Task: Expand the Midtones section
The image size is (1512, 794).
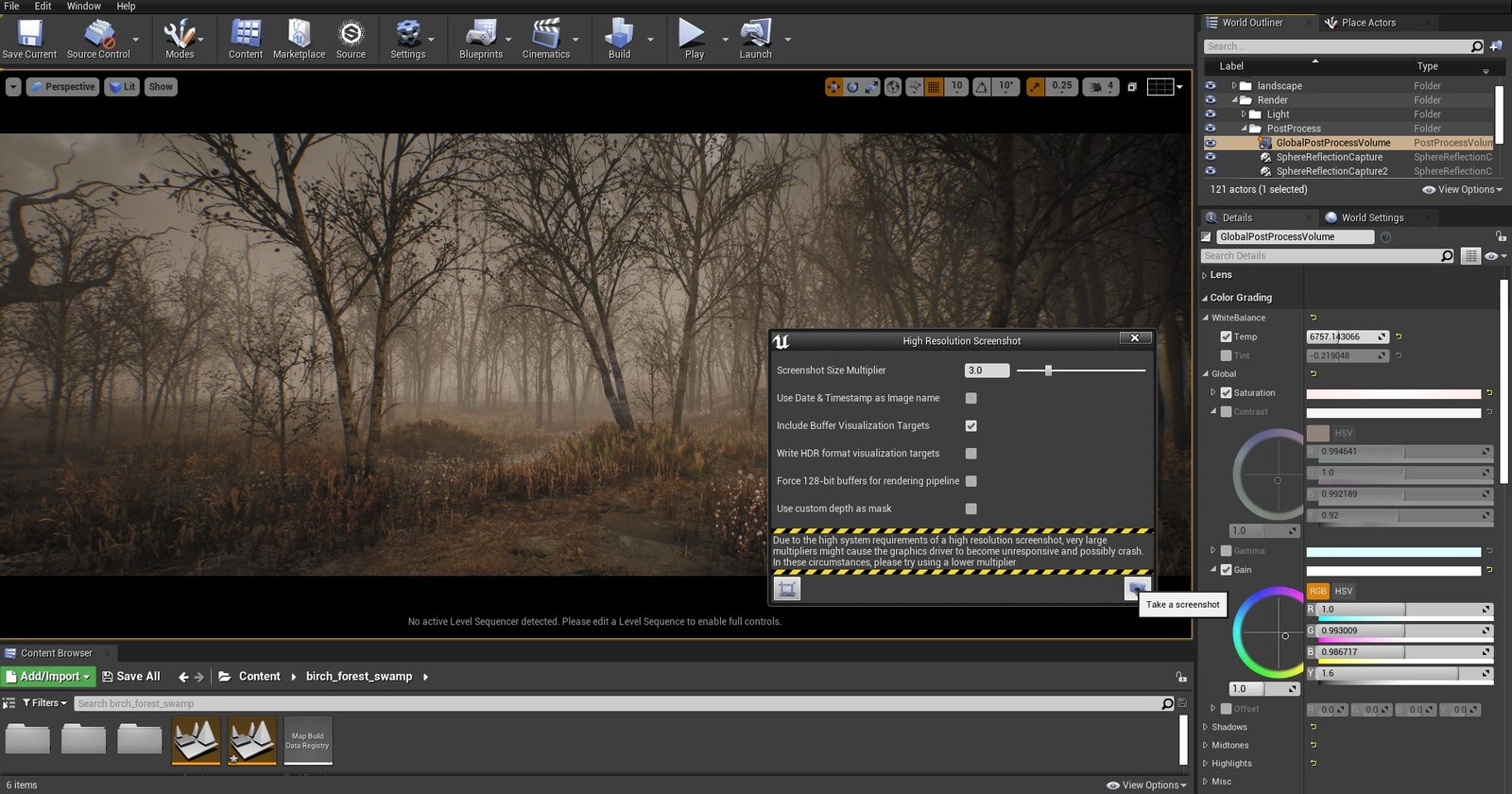Action: pyautogui.click(x=1205, y=745)
